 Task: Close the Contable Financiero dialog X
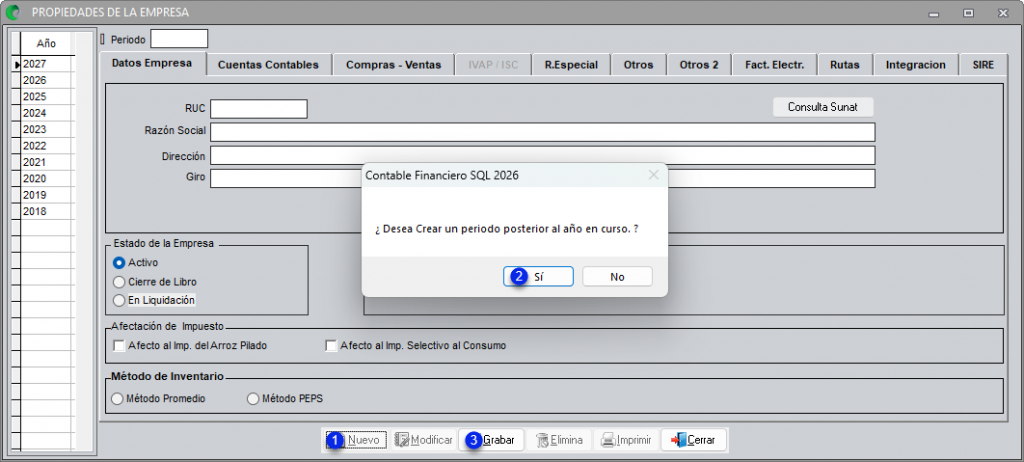[653, 175]
